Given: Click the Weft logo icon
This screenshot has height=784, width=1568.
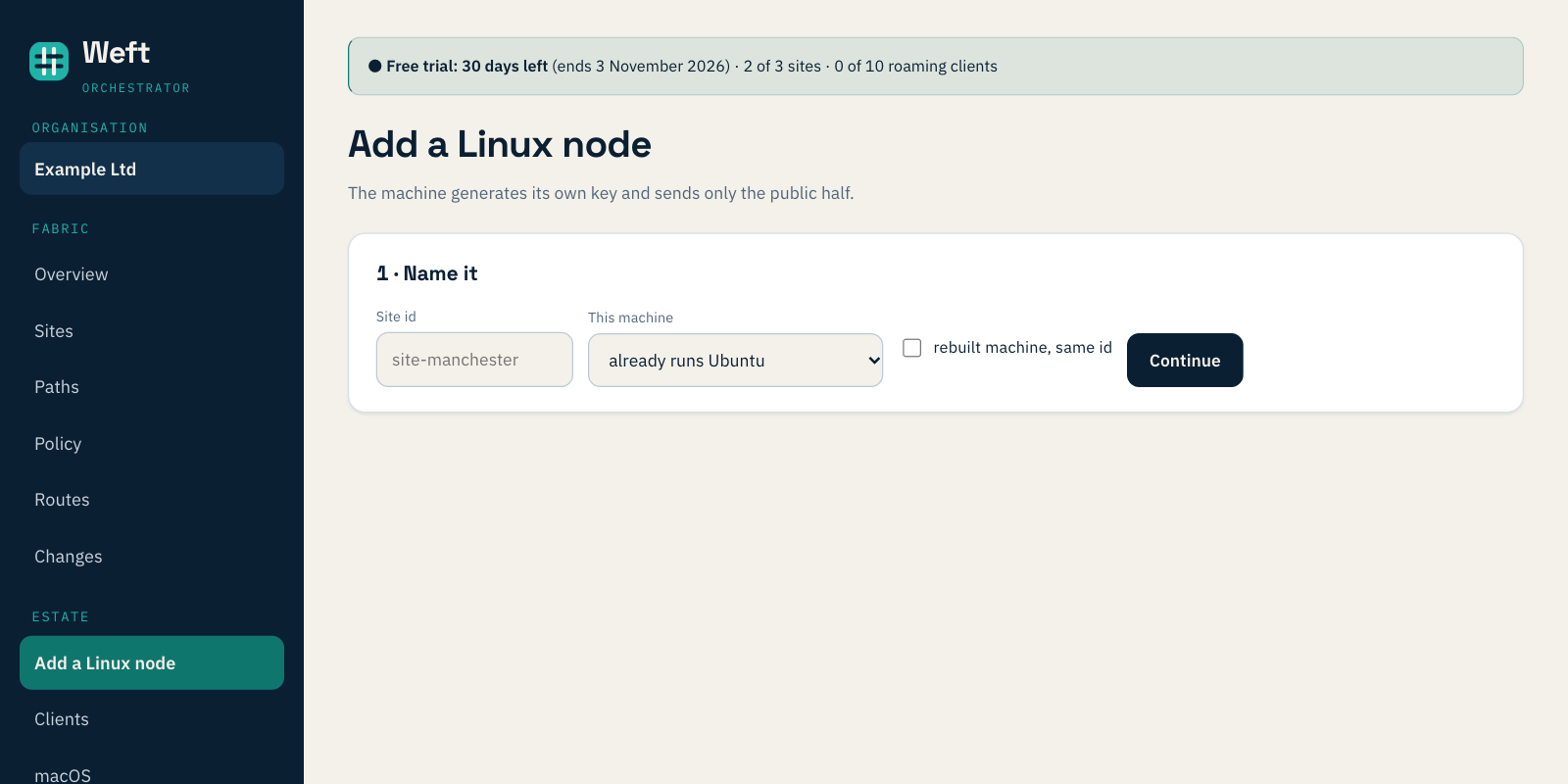Looking at the screenshot, I should [49, 61].
